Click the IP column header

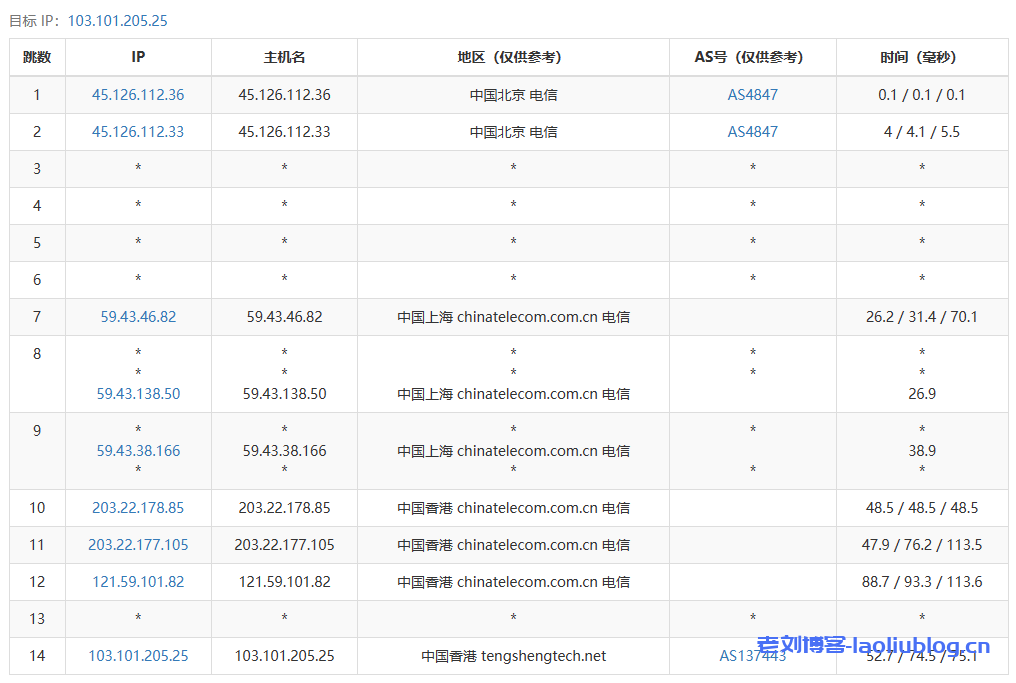click(x=137, y=57)
